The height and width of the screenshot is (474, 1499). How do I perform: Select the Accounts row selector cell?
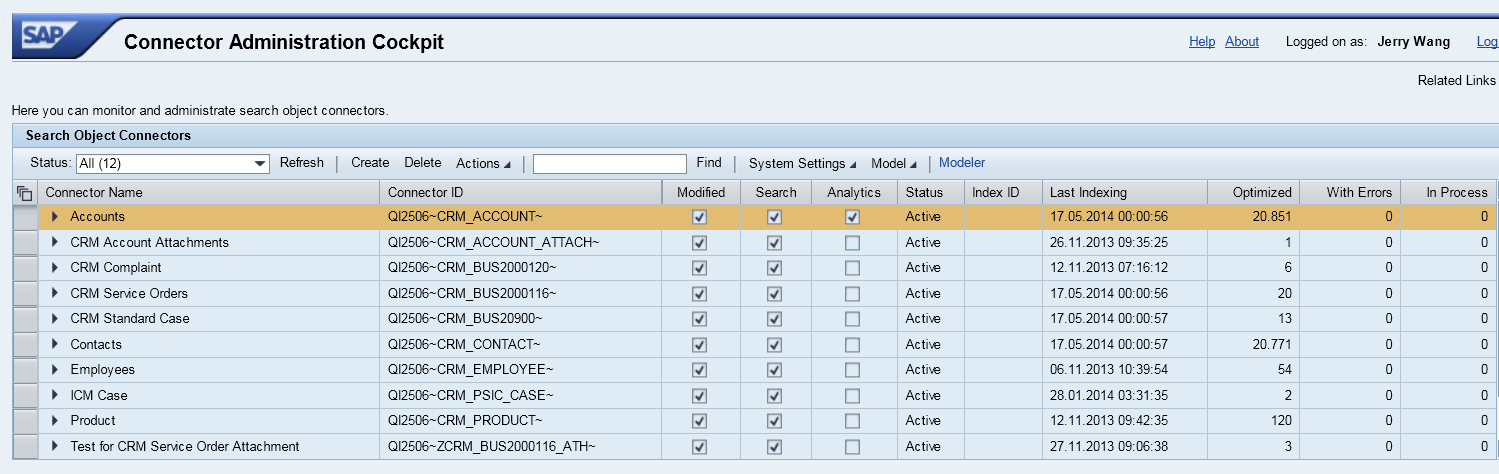pyautogui.click(x=25, y=217)
